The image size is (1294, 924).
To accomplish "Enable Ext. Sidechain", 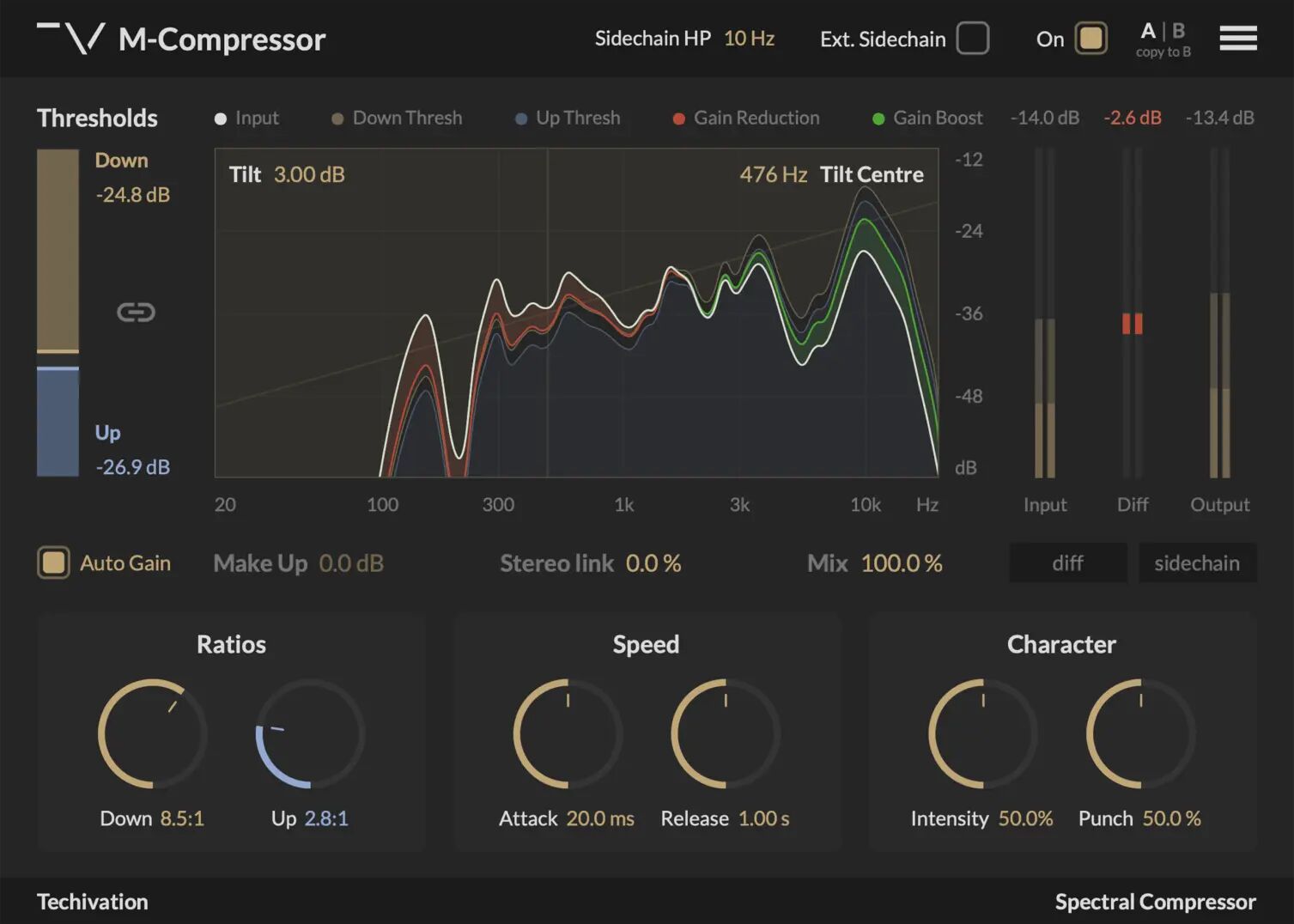I will click(972, 39).
